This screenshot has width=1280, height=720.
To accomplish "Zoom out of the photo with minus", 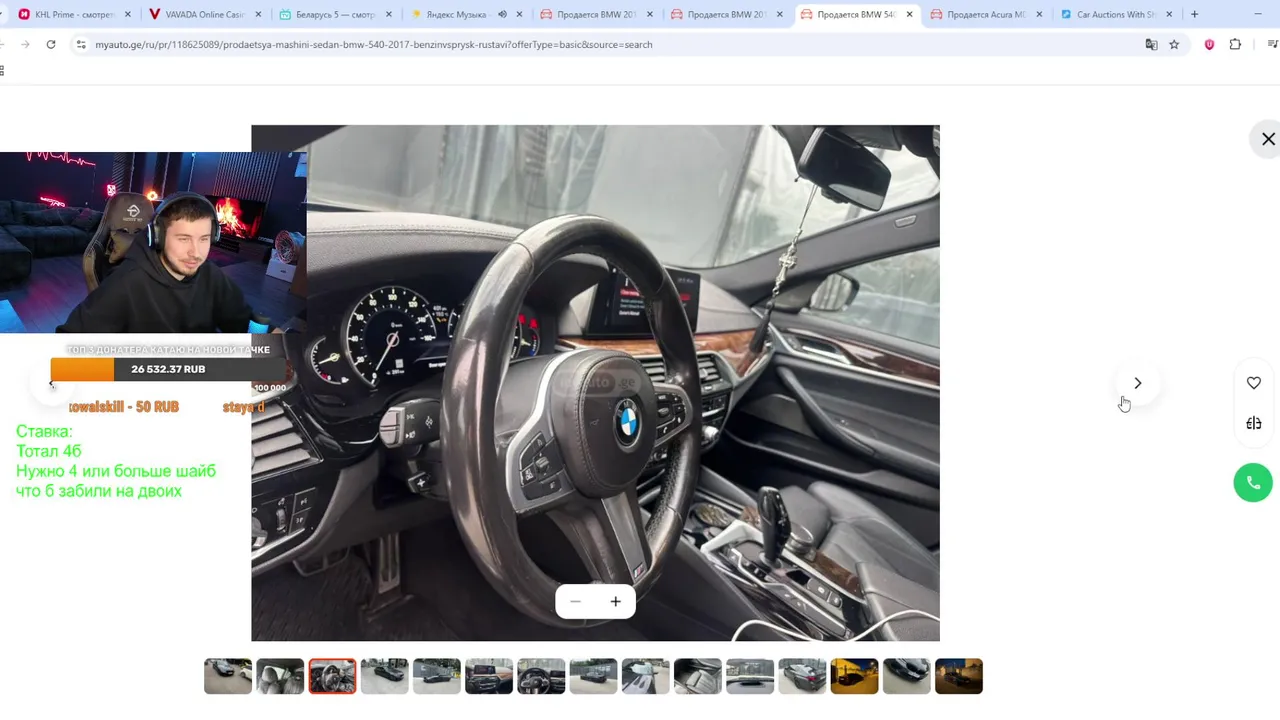I will point(575,601).
